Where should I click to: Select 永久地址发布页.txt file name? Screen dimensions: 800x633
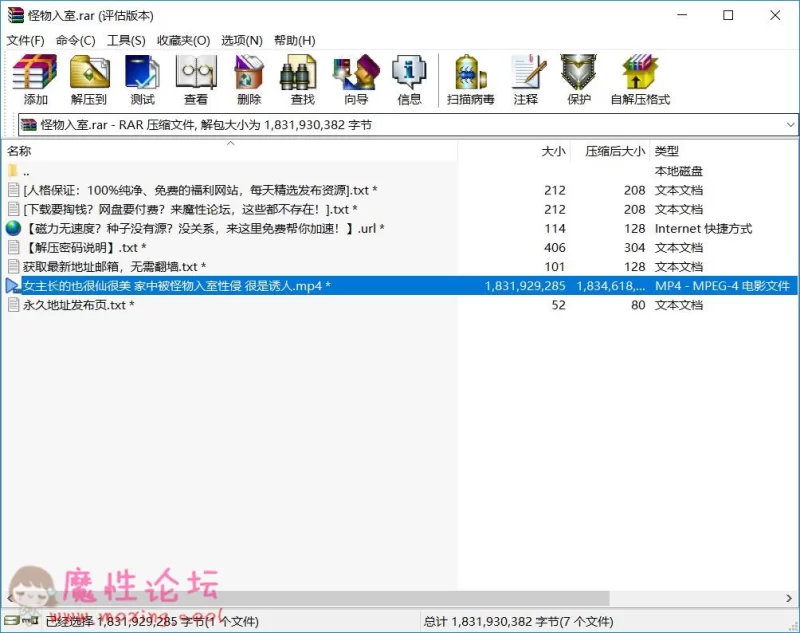click(79, 305)
